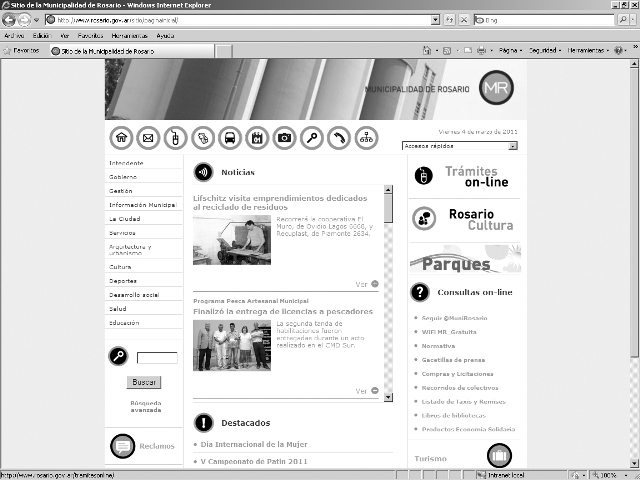Open the Favoritos menu
The image size is (640, 480).
click(90, 36)
